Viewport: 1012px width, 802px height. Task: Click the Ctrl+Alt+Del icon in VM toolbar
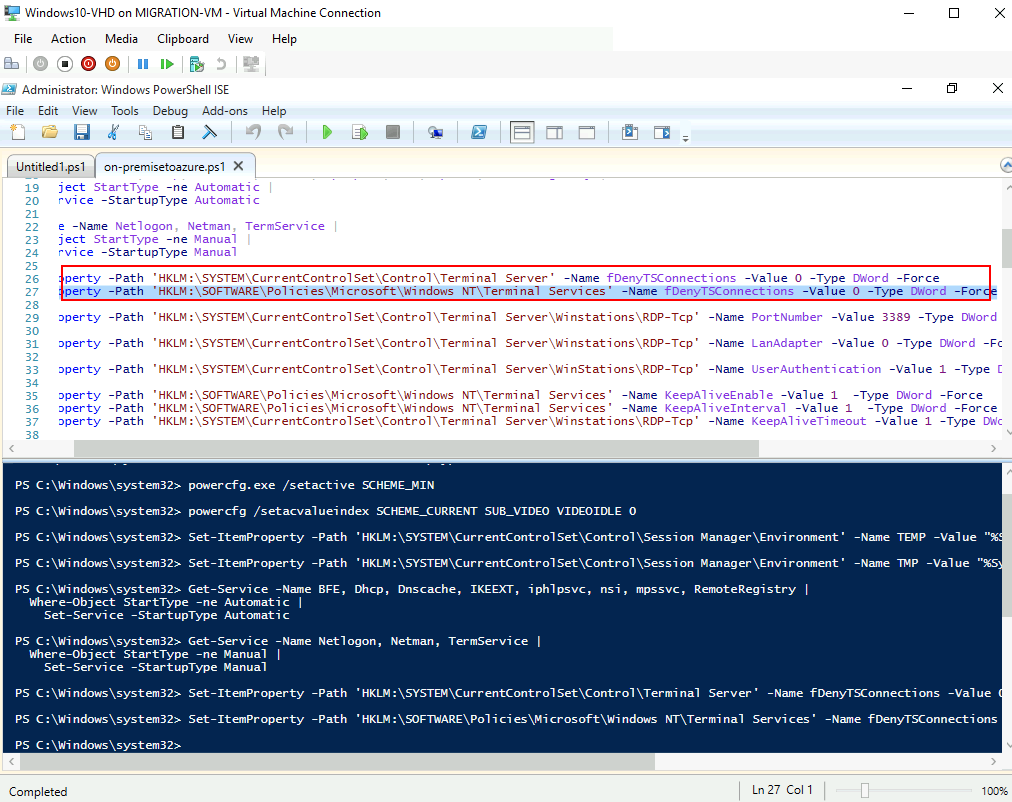(x=12, y=64)
